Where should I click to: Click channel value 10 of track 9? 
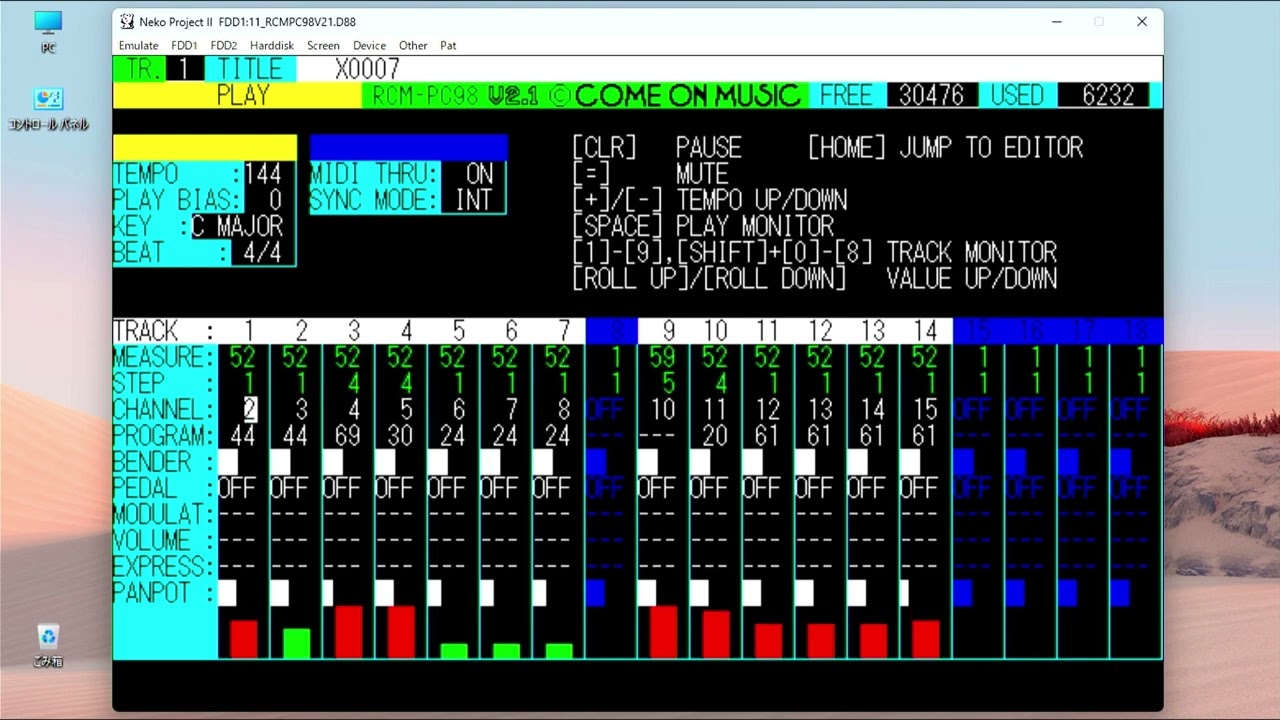pos(662,409)
